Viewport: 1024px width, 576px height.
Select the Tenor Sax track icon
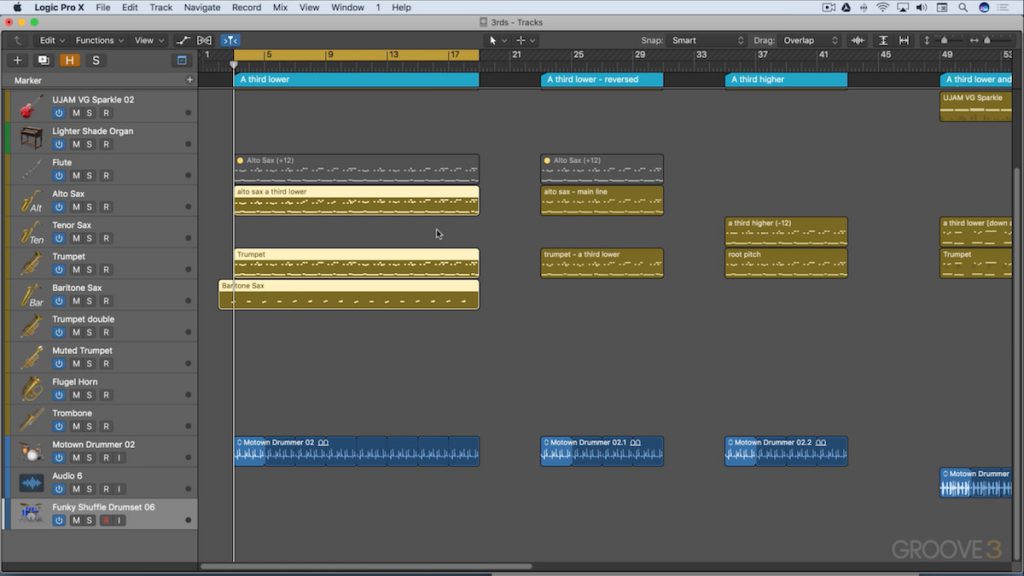(30, 232)
